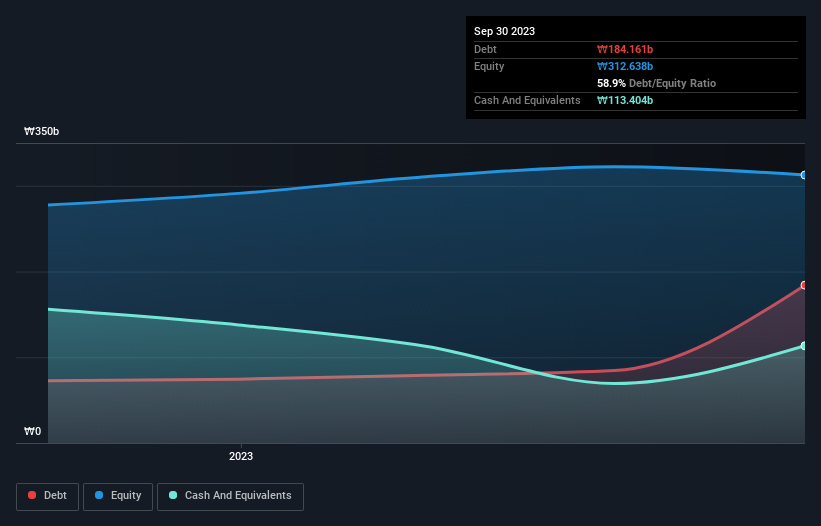
Task: Click the ₩312.638b equity value
Action: click(x=625, y=66)
